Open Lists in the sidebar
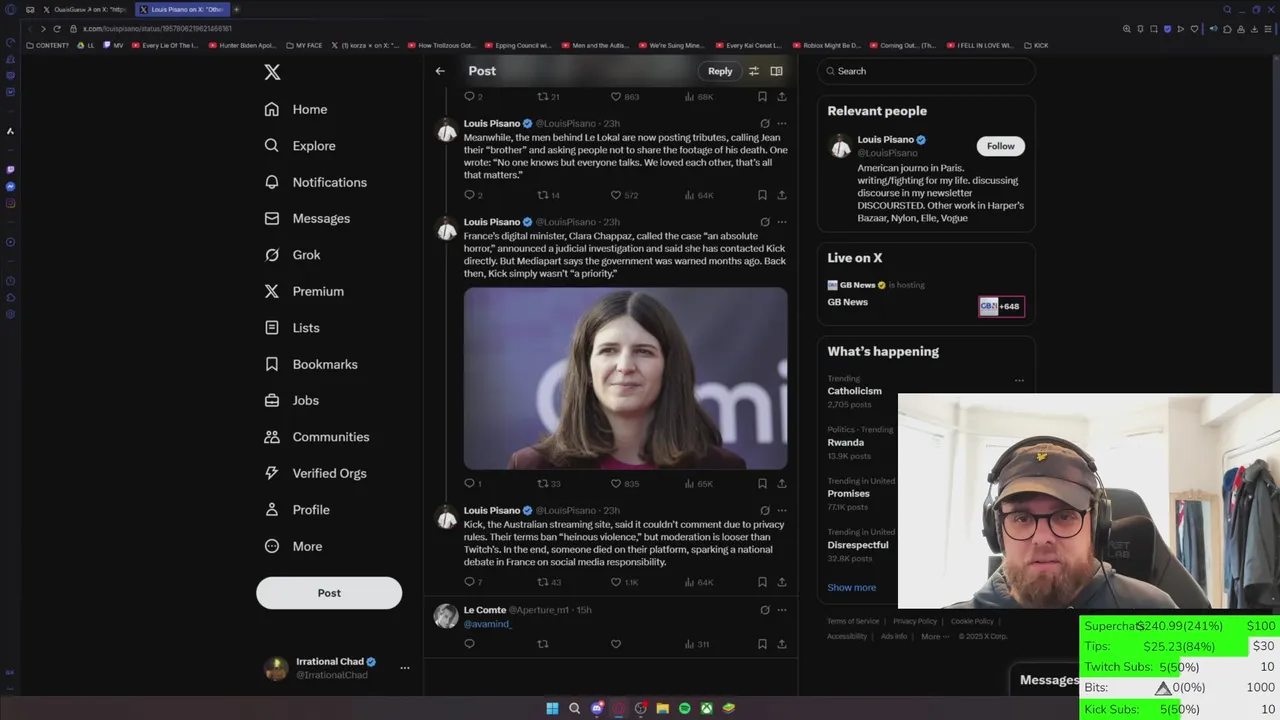The image size is (1280, 720). point(292,328)
